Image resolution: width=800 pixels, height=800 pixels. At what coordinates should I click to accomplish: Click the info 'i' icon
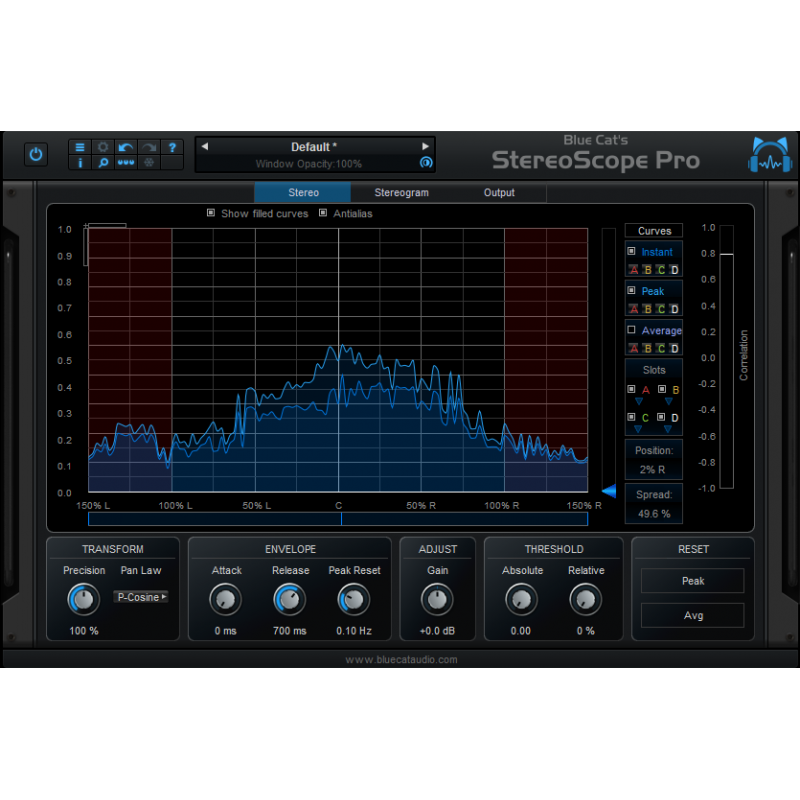tap(80, 162)
